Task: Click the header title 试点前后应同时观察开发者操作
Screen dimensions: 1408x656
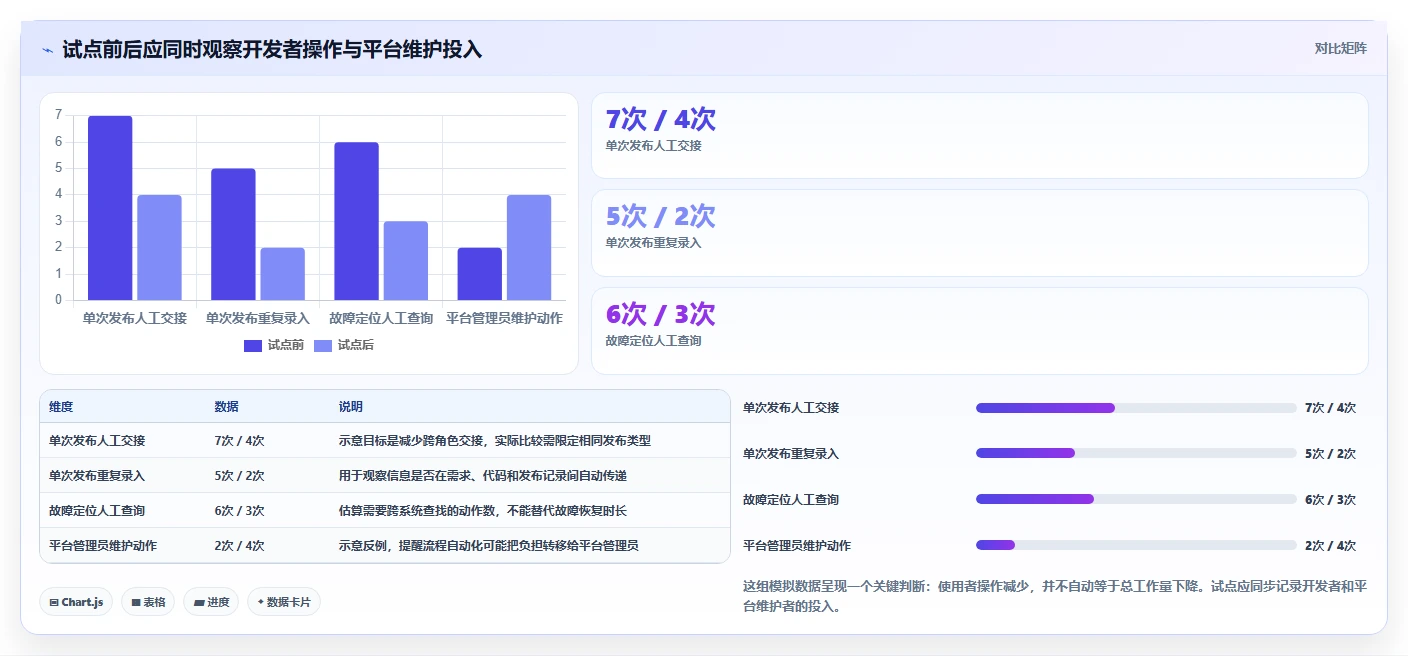Action: [x=272, y=49]
